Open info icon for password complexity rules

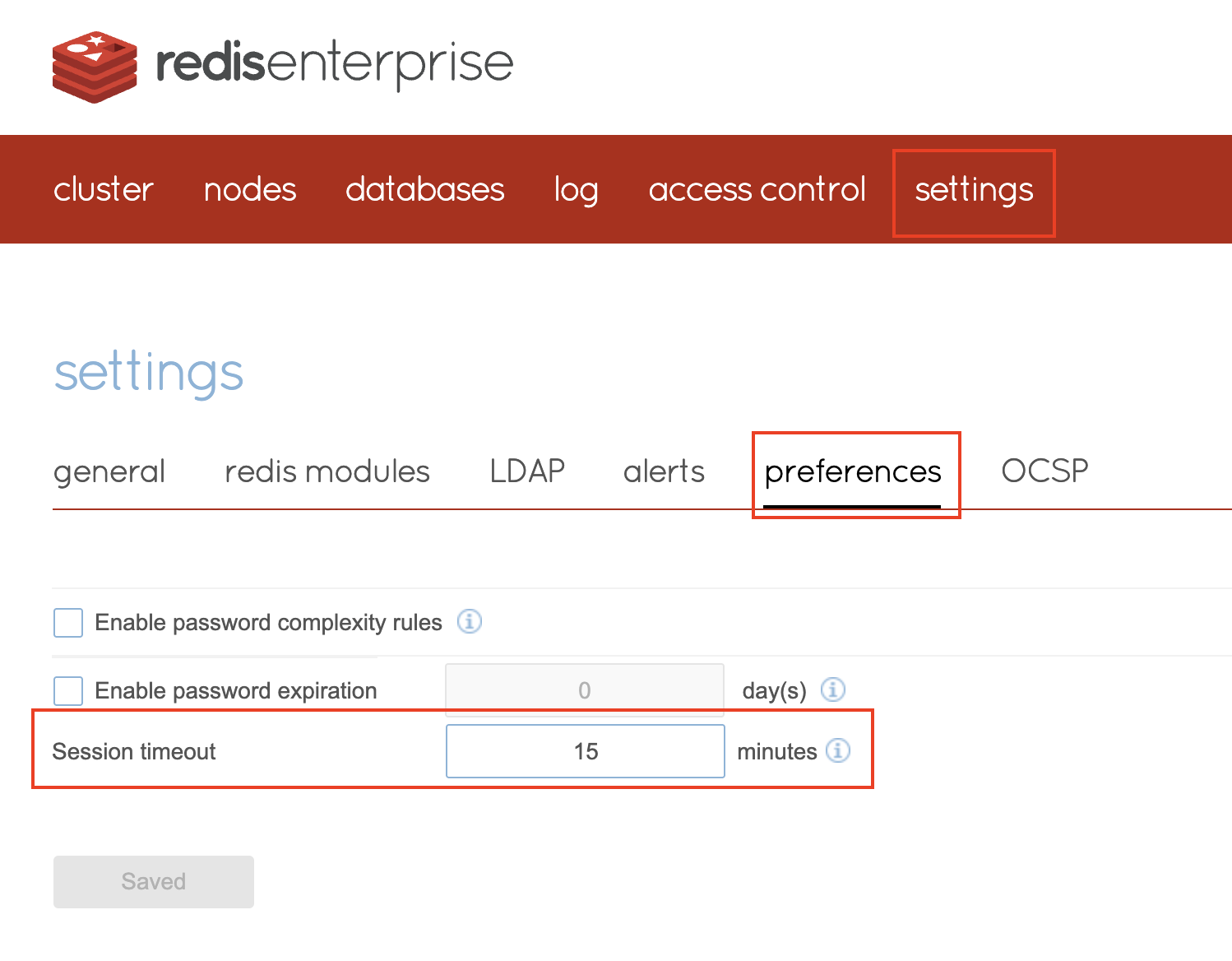pyautogui.click(x=470, y=621)
